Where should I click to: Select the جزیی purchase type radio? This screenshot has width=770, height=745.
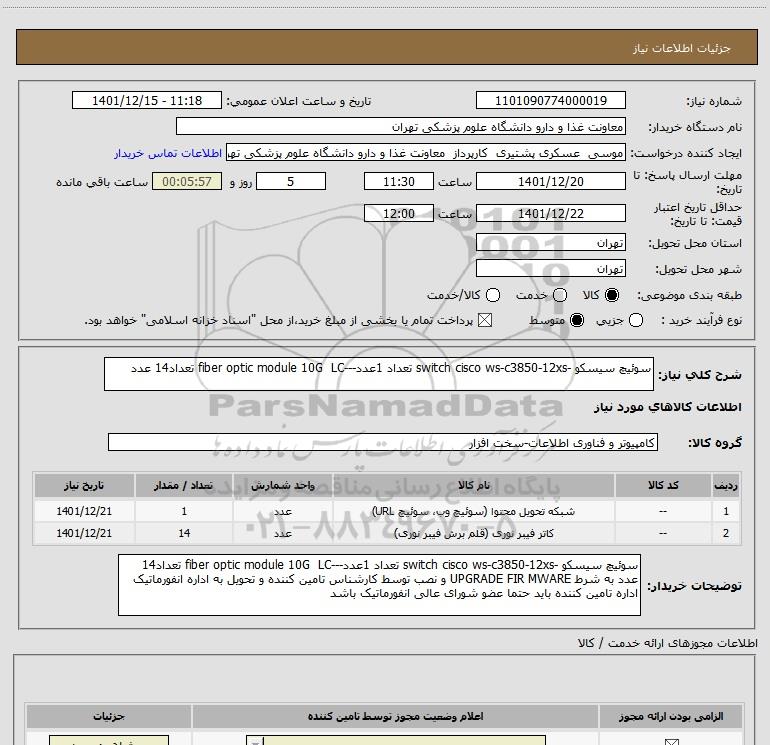(635, 320)
